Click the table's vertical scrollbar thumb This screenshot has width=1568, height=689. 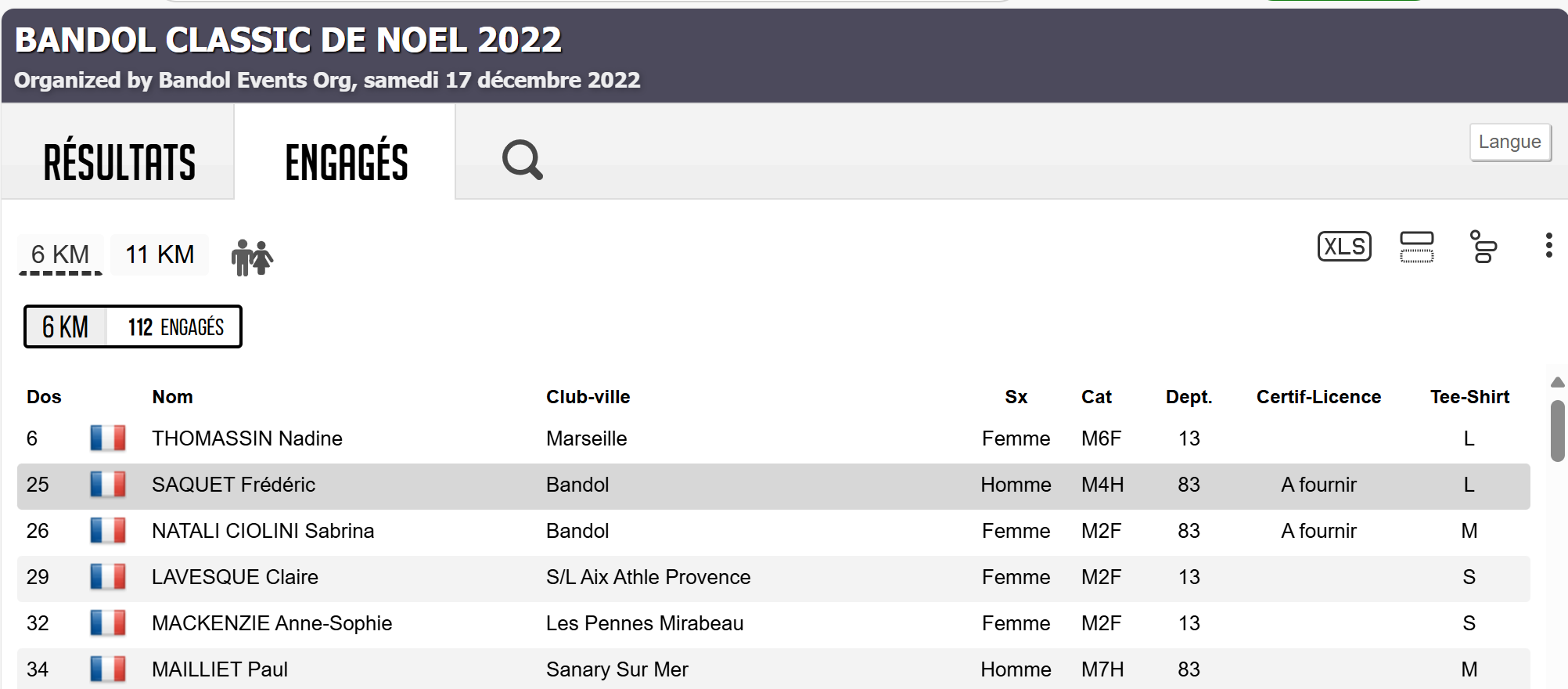click(x=1557, y=431)
